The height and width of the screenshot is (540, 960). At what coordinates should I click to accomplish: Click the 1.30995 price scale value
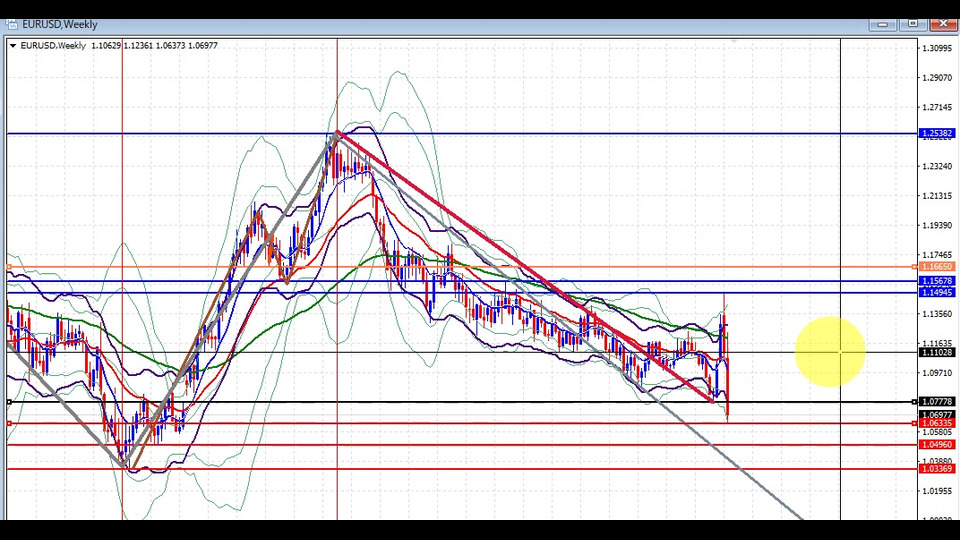pyautogui.click(x=937, y=48)
